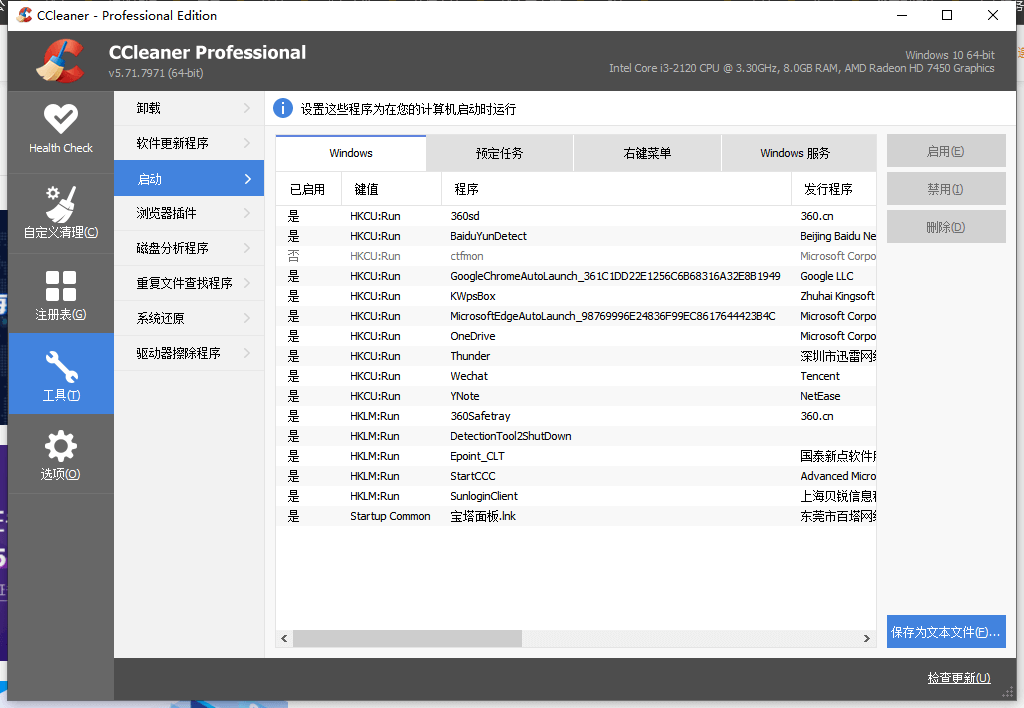Select the disabled ctfmon startup entry
1024x708 pixels.
click(x=470, y=256)
